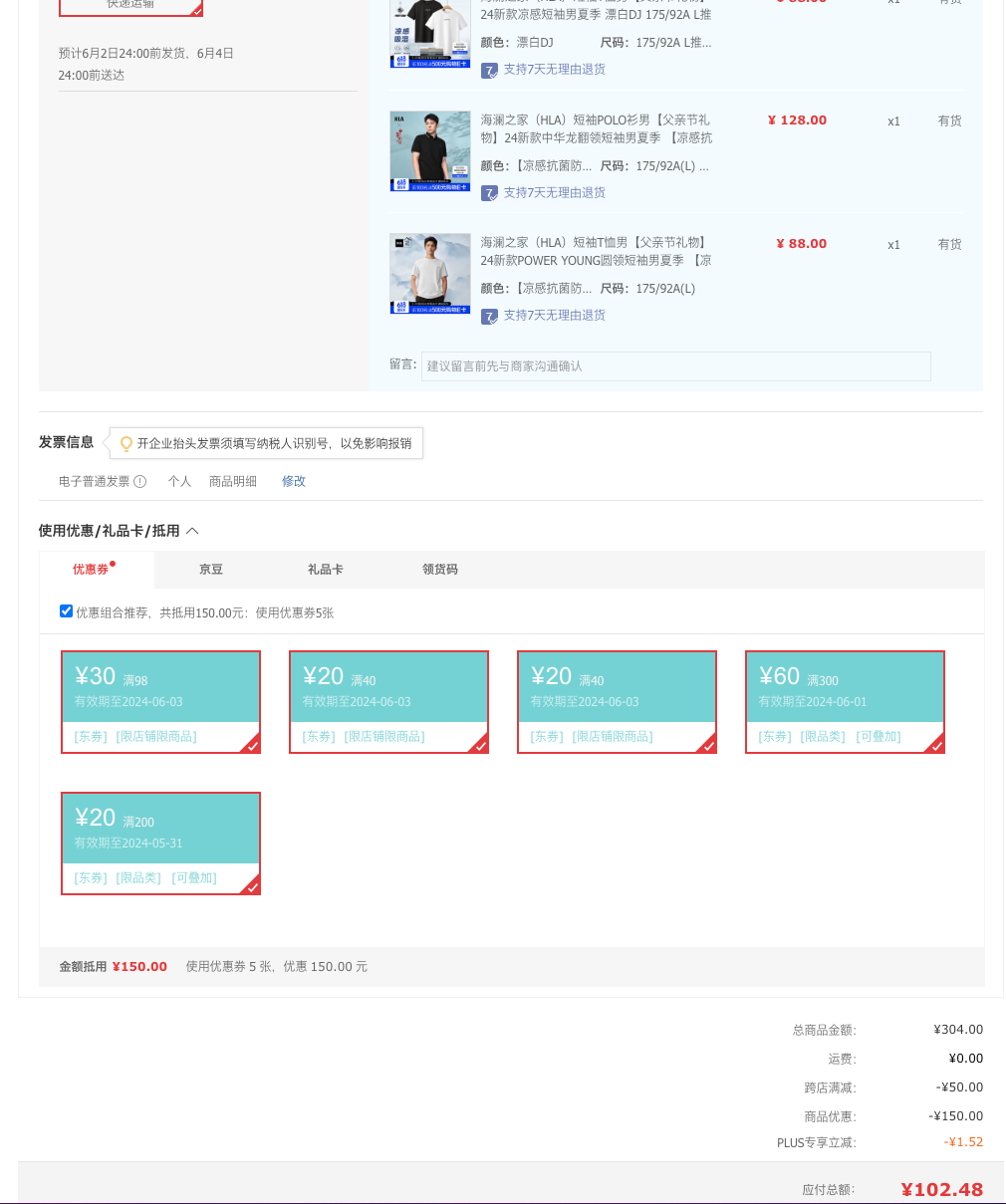Click 支持7天无理由退货 link under 漂白DJ item

point(554,69)
